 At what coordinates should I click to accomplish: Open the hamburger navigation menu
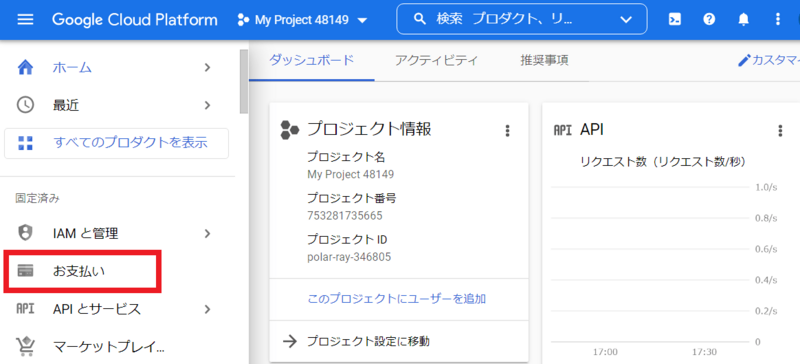[x=26, y=20]
